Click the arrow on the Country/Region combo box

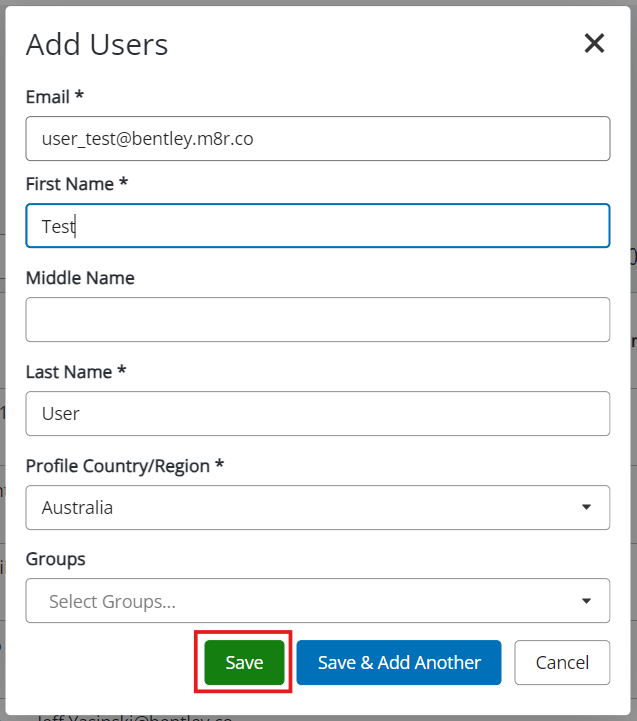coord(587,507)
